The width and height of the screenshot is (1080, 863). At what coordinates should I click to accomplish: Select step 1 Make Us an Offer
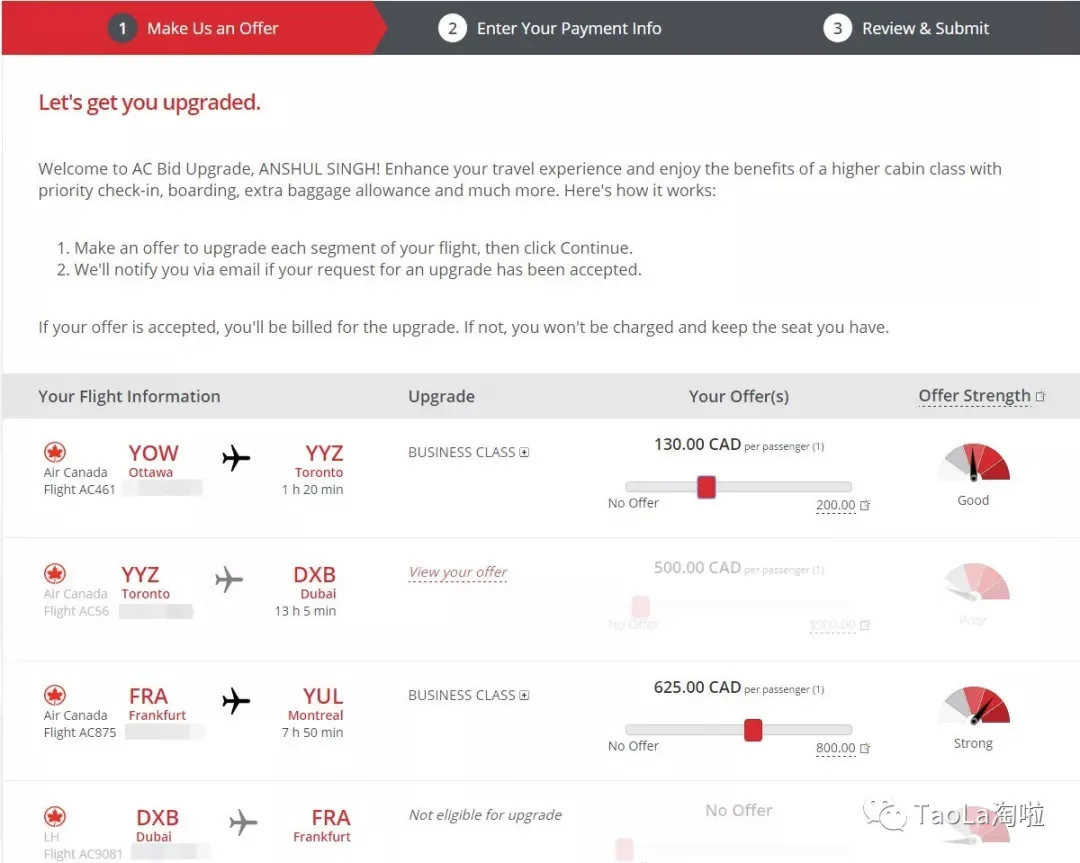(194, 28)
